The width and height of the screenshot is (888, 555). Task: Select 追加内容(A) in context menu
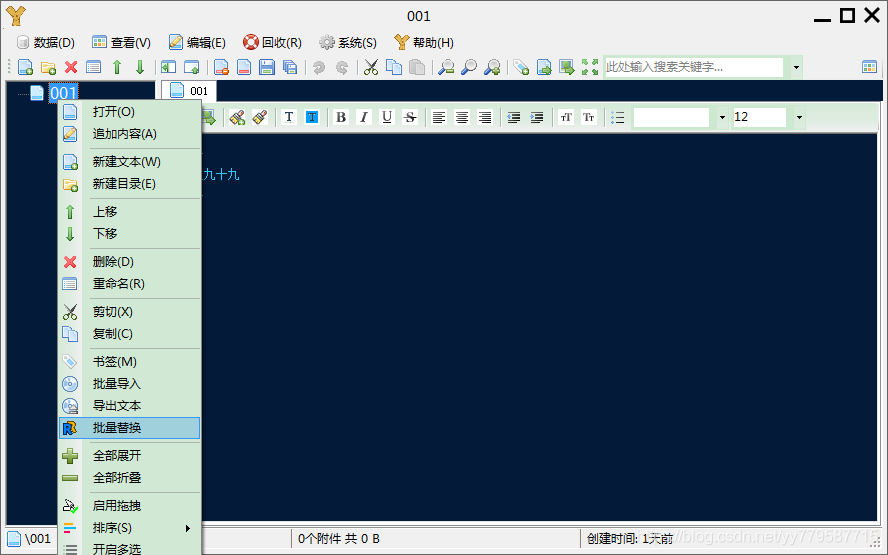point(130,134)
